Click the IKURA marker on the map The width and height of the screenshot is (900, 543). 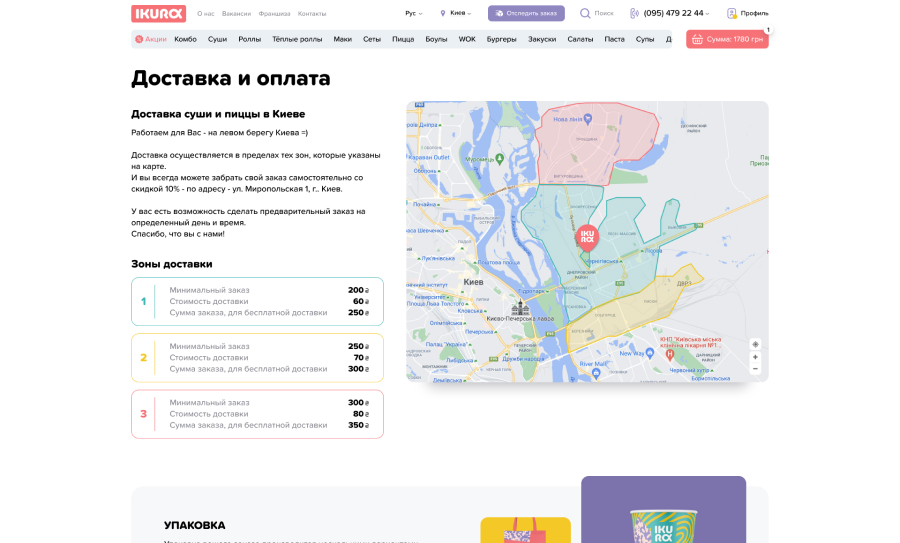[587, 236]
